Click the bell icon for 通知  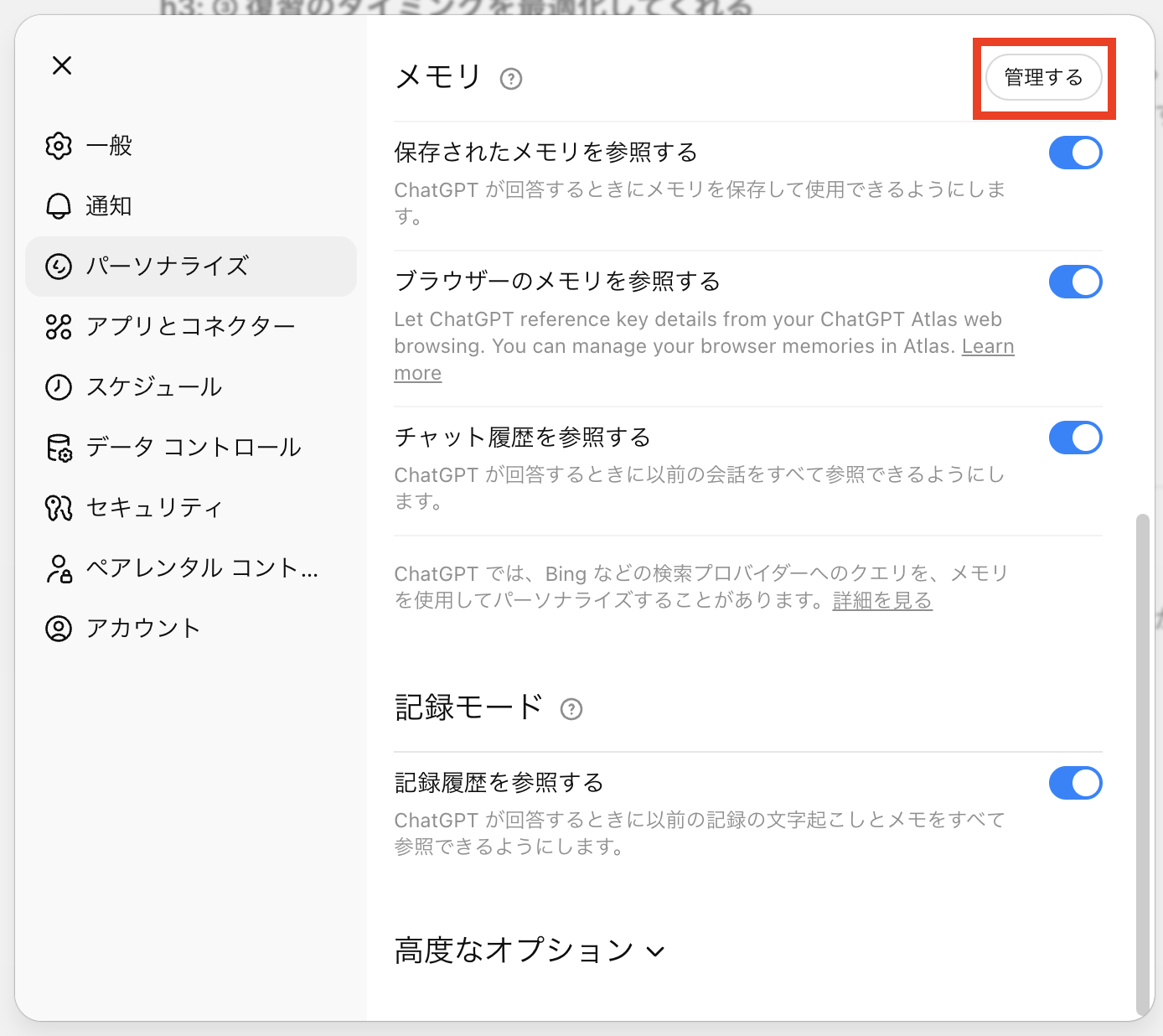point(59,206)
